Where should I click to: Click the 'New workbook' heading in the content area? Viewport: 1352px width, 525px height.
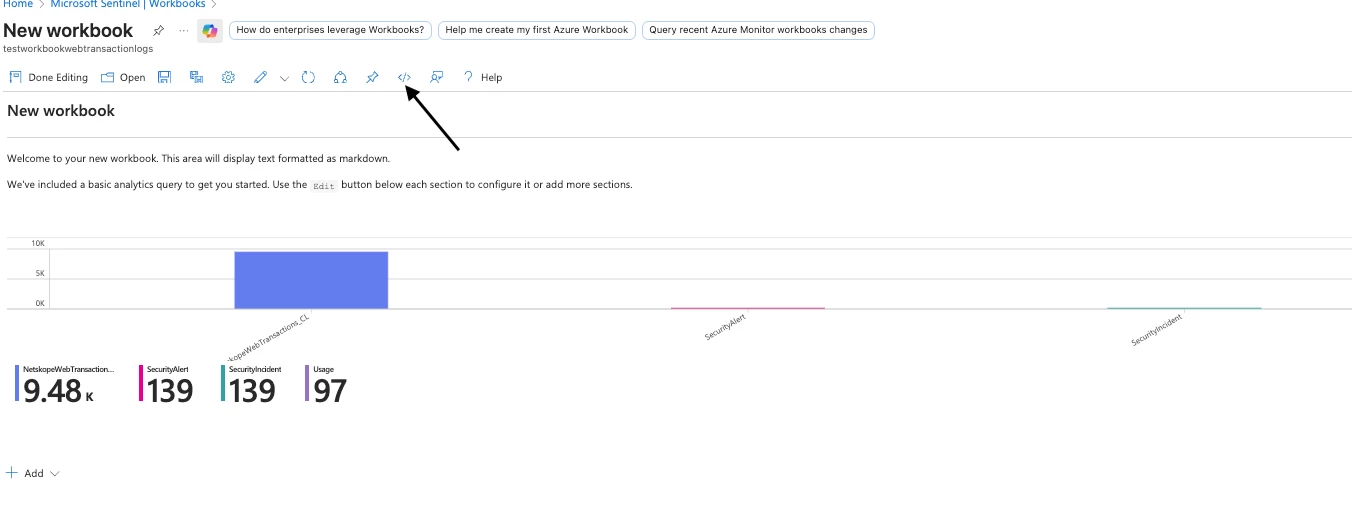61,111
